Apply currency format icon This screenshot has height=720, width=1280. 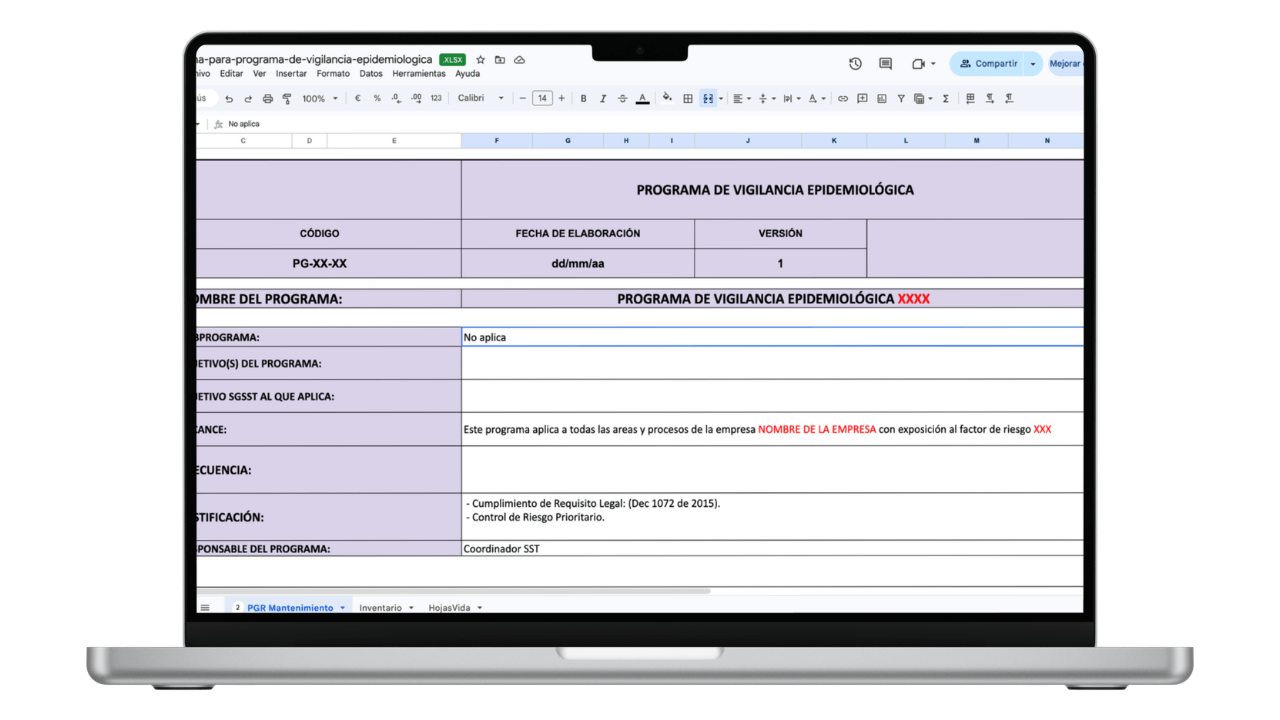(x=358, y=98)
